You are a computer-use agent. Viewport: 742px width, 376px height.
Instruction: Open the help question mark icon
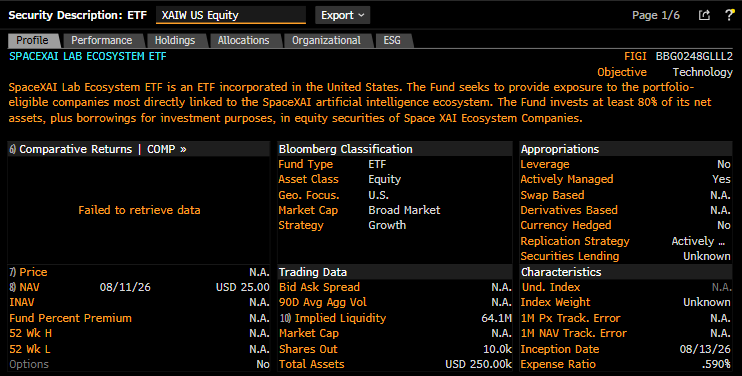[729, 15]
